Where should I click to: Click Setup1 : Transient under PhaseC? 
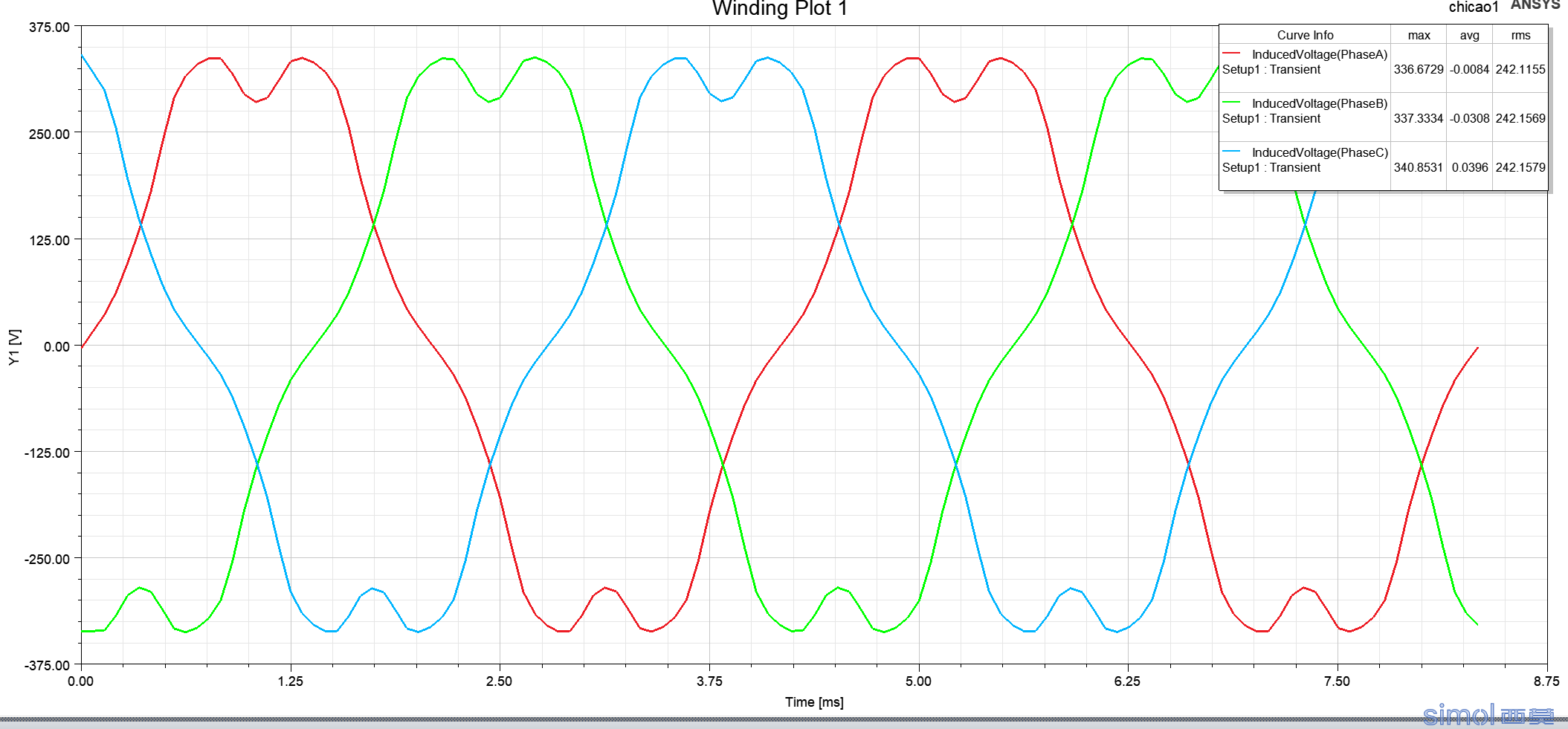pos(1271,167)
